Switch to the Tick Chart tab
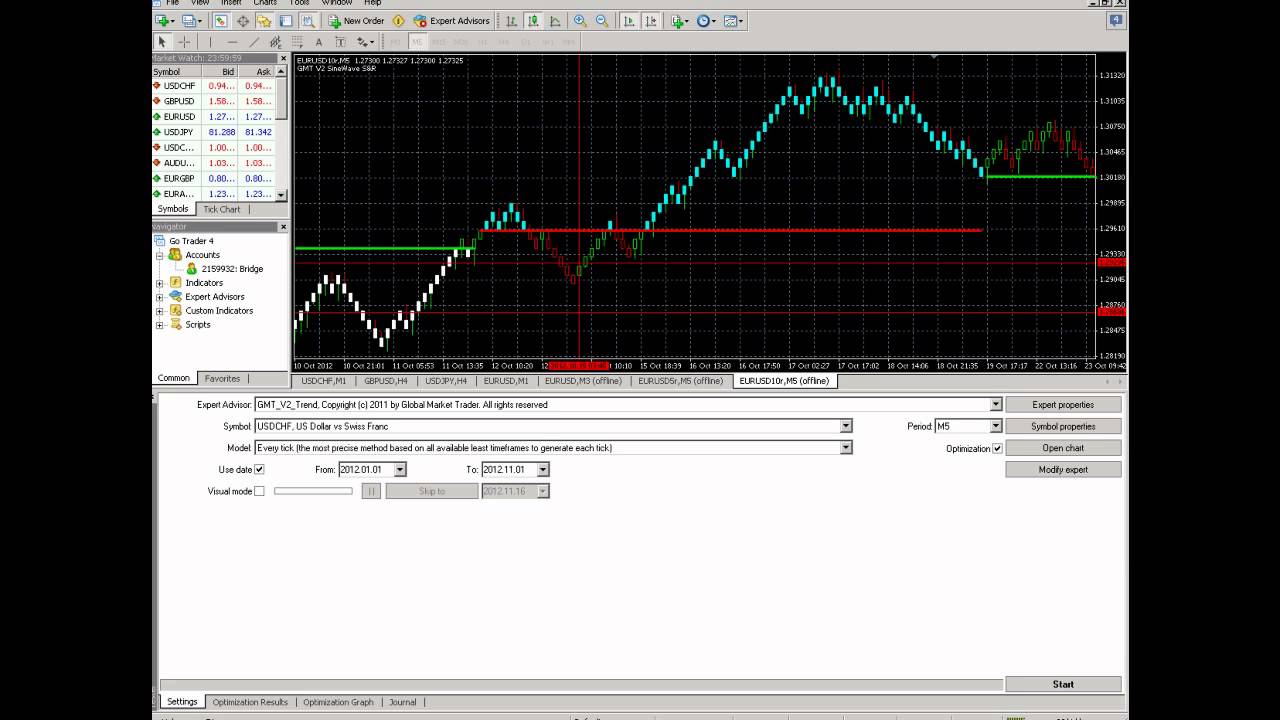 tap(221, 209)
